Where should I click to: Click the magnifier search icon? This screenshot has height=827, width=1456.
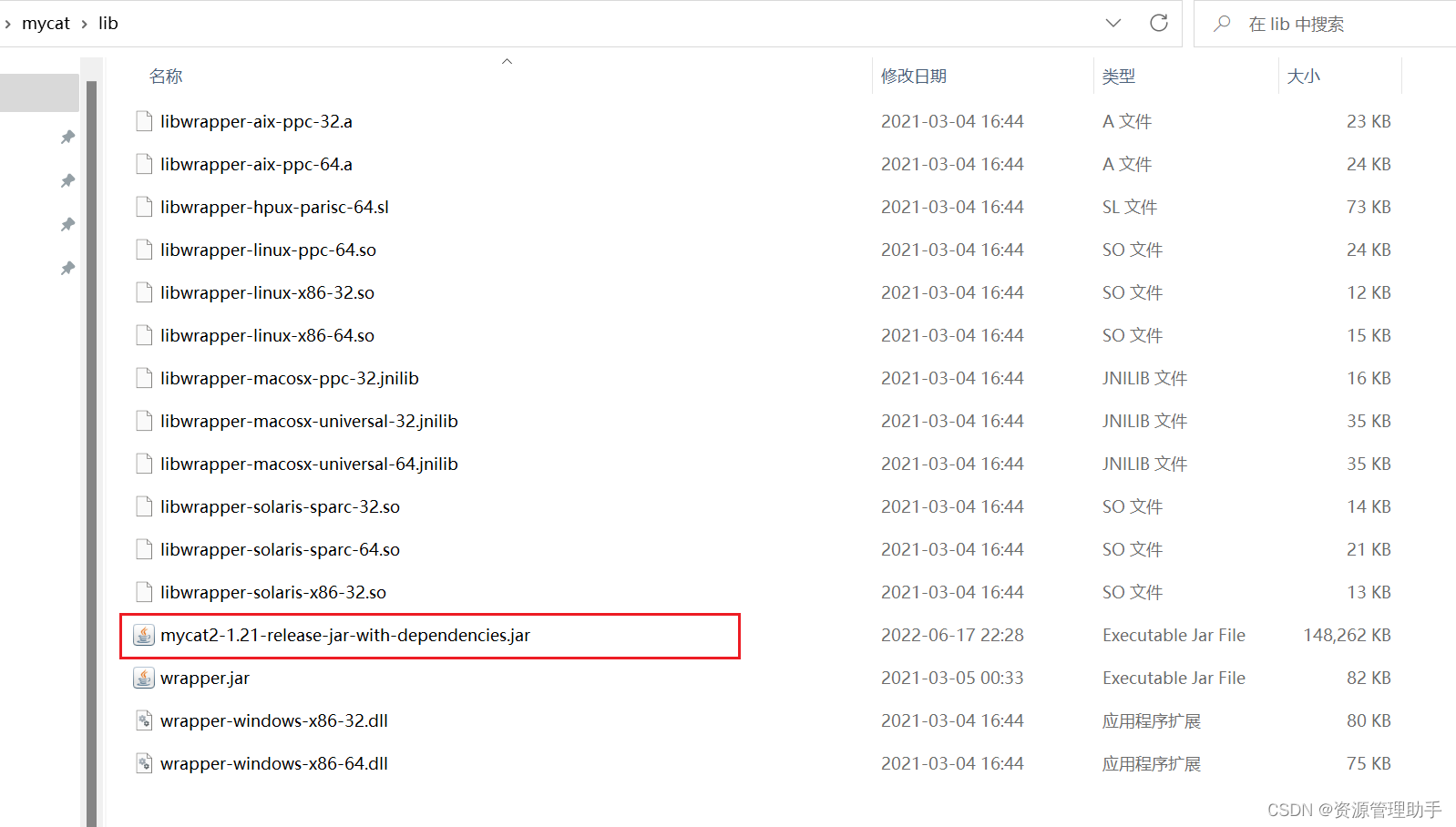pos(1222,24)
